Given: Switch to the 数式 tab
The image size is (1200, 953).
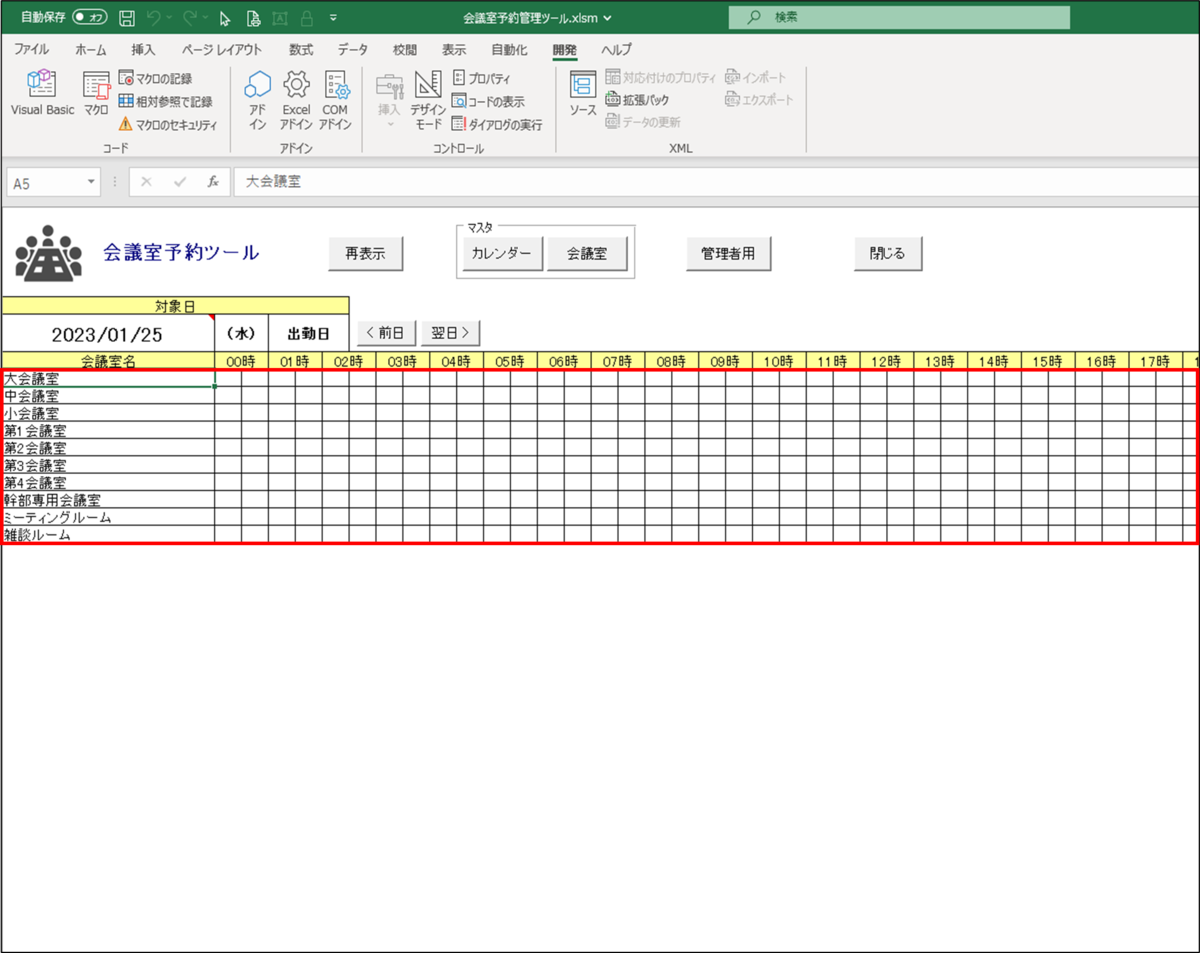Looking at the screenshot, I should pyautogui.click(x=300, y=49).
